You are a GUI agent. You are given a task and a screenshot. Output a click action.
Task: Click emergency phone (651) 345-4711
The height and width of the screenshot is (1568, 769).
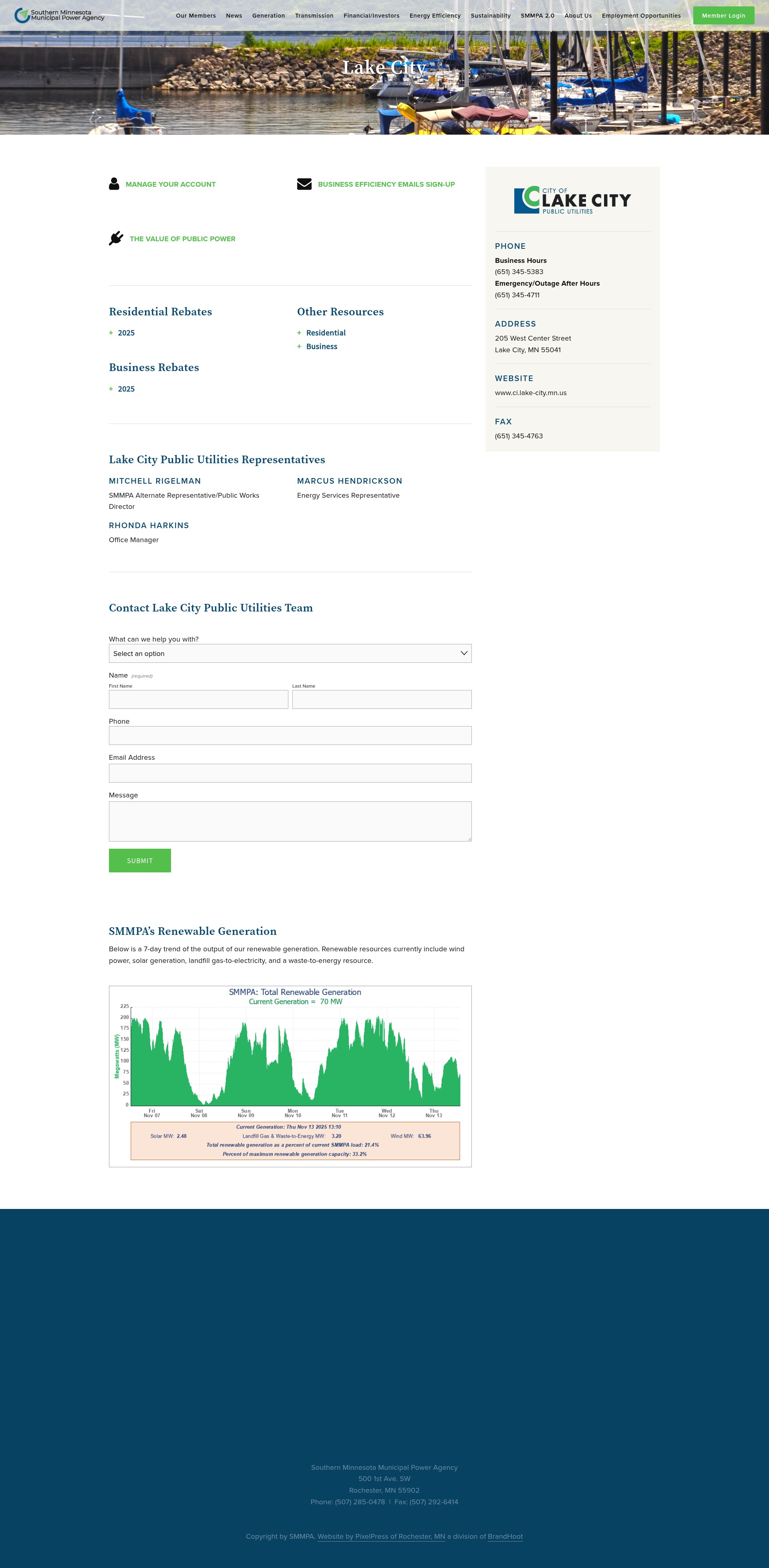coord(517,295)
